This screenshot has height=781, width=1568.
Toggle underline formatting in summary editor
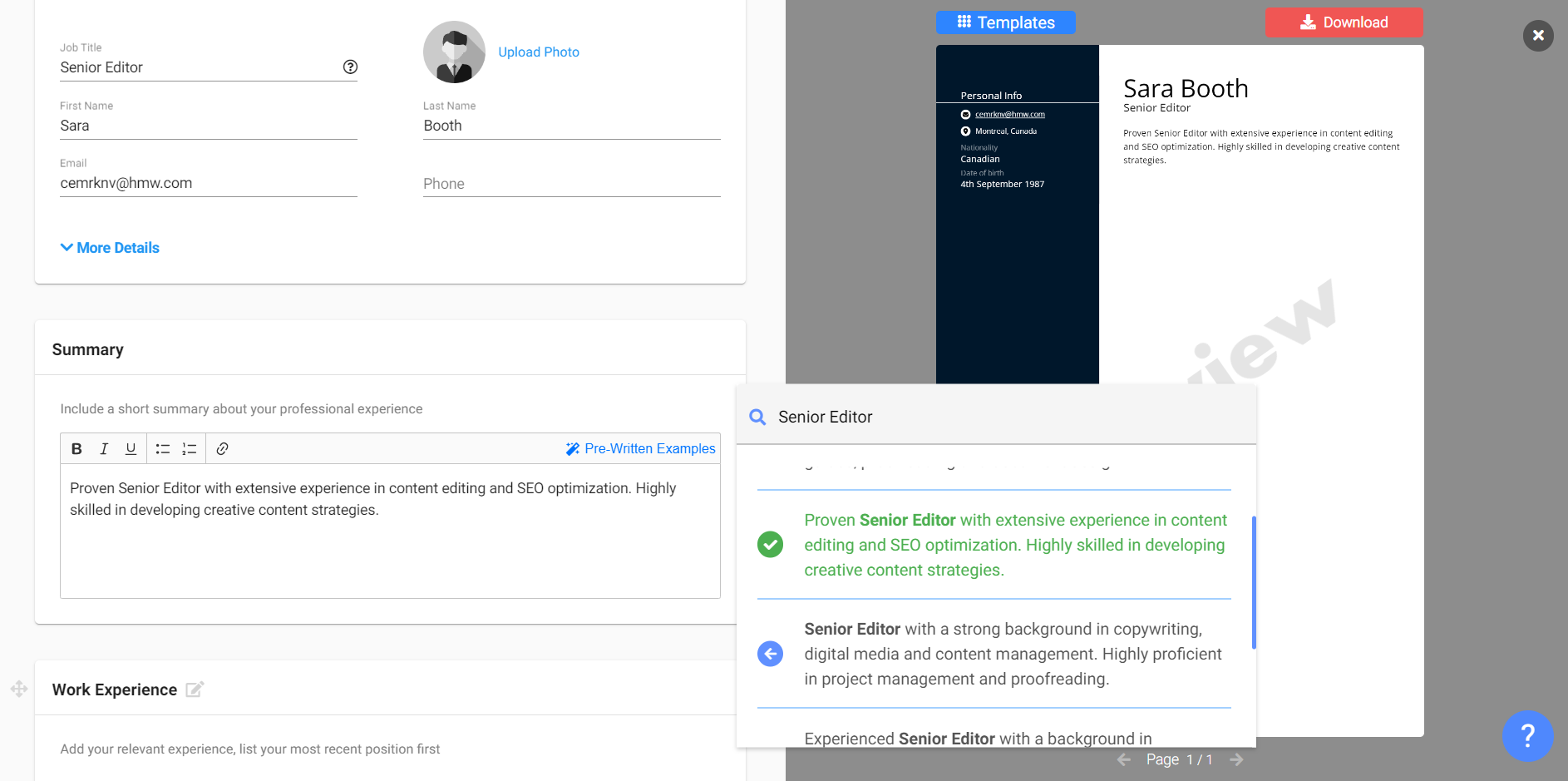[131, 449]
